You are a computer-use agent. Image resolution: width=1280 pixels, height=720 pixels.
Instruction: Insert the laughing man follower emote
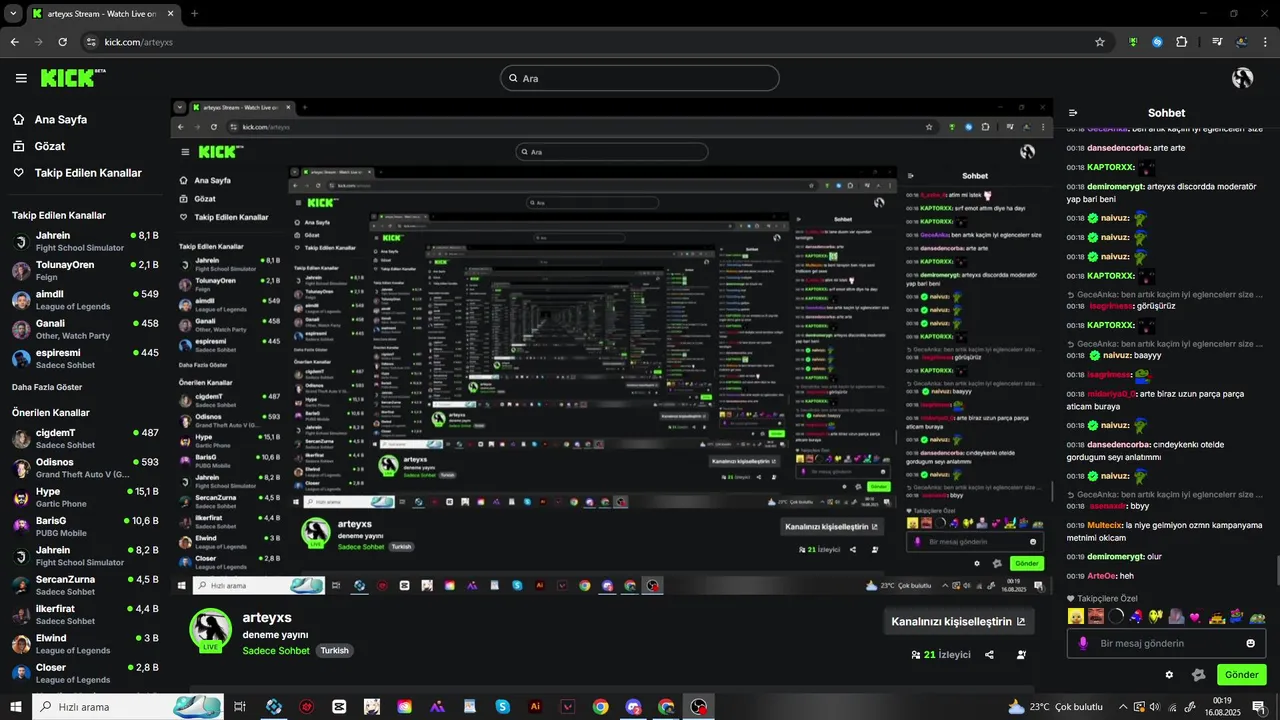pyautogui.click(x=1096, y=616)
